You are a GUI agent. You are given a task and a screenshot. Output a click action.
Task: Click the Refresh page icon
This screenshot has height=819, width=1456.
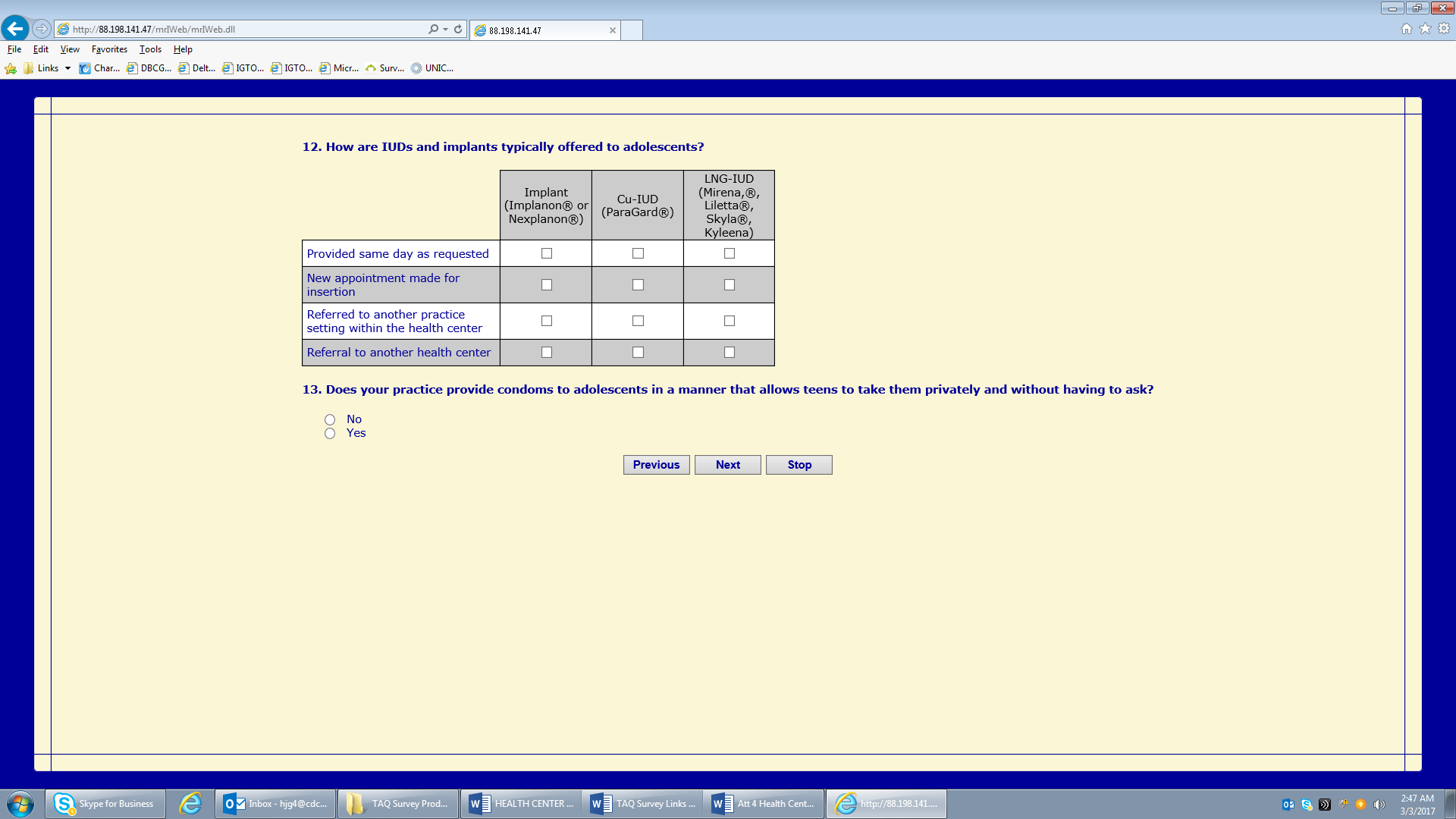coord(458,29)
